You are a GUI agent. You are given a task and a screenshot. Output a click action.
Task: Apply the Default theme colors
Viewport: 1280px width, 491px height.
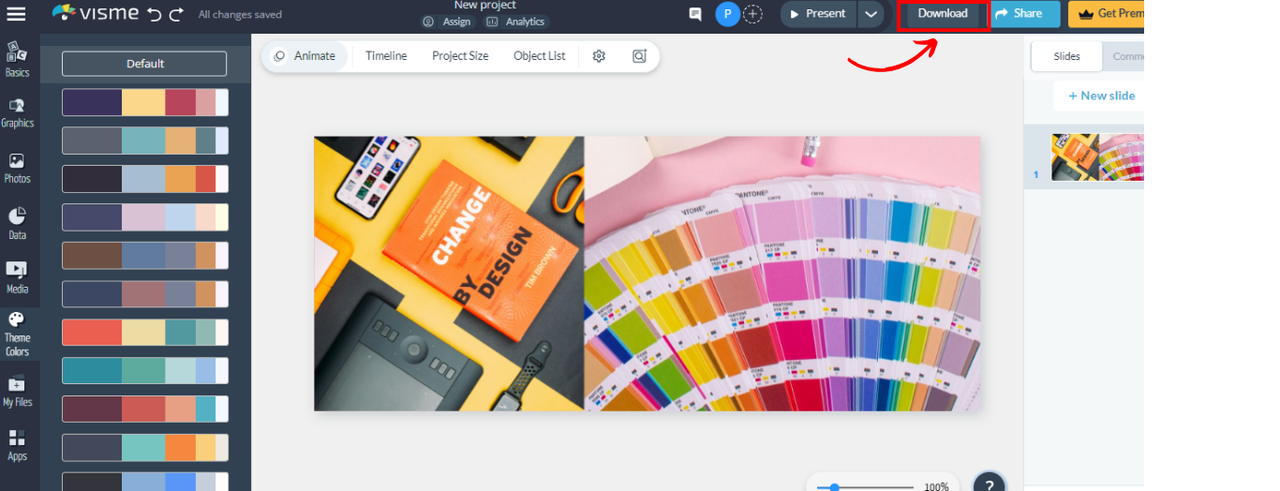click(x=145, y=64)
